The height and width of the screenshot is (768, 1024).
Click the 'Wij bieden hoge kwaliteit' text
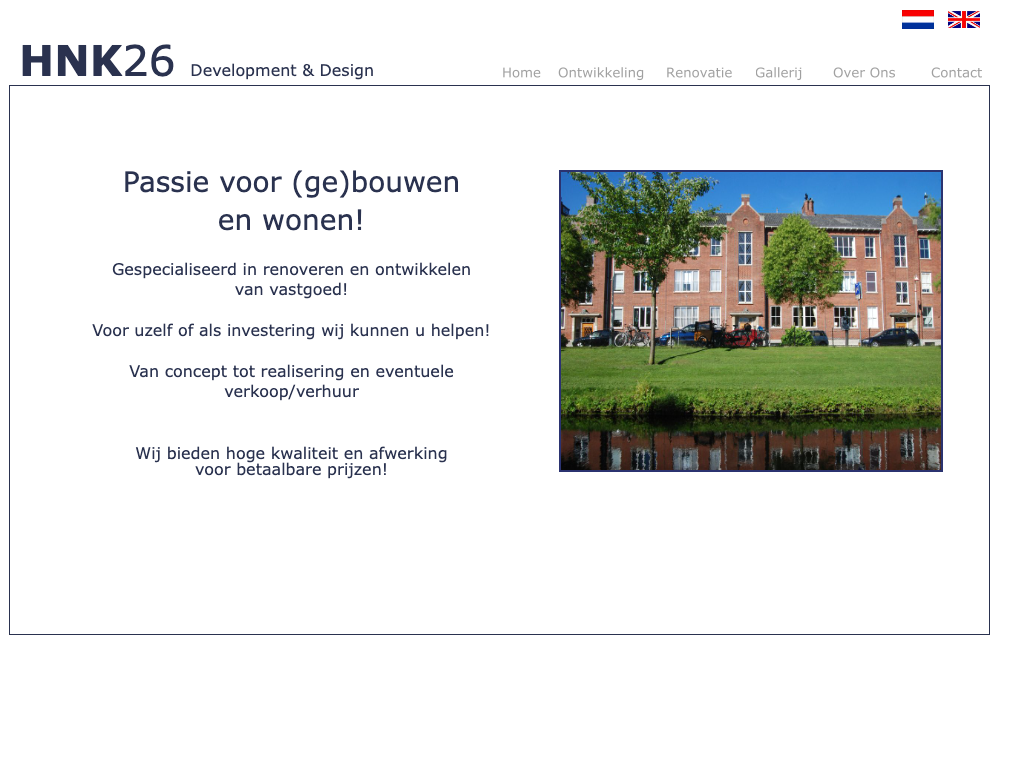coord(291,461)
